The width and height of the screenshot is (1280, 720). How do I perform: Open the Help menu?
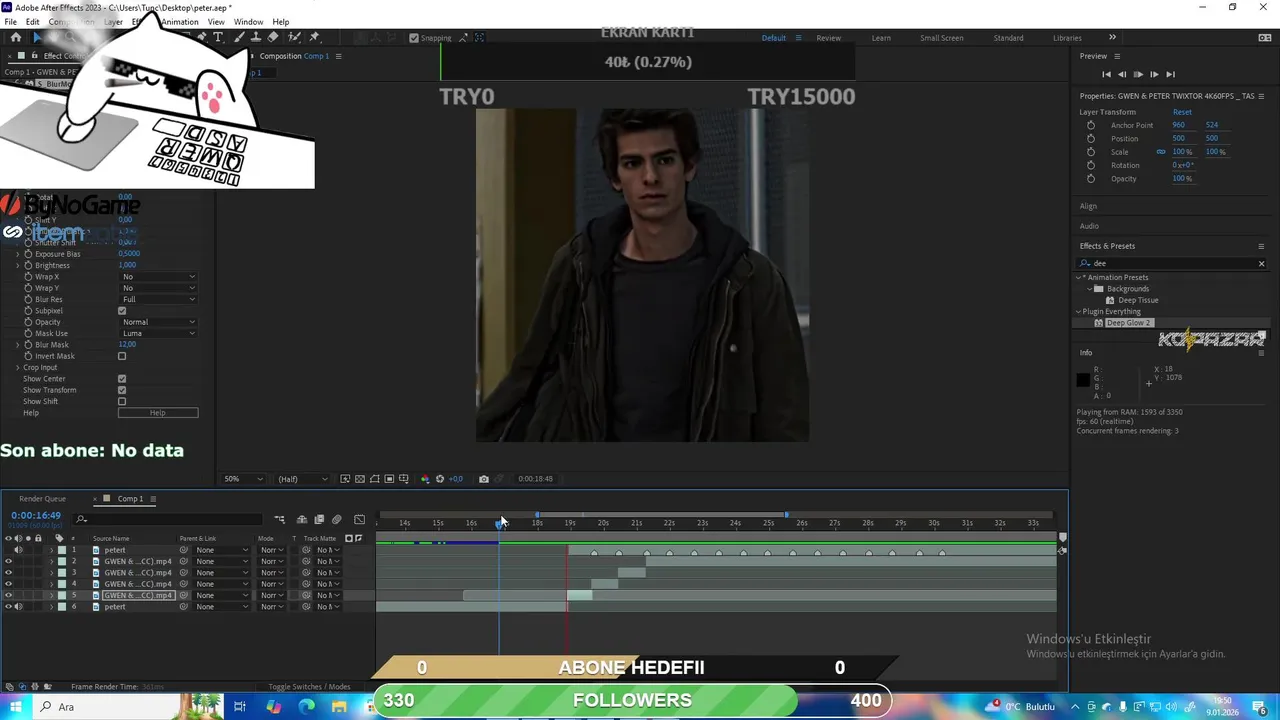[x=281, y=22]
